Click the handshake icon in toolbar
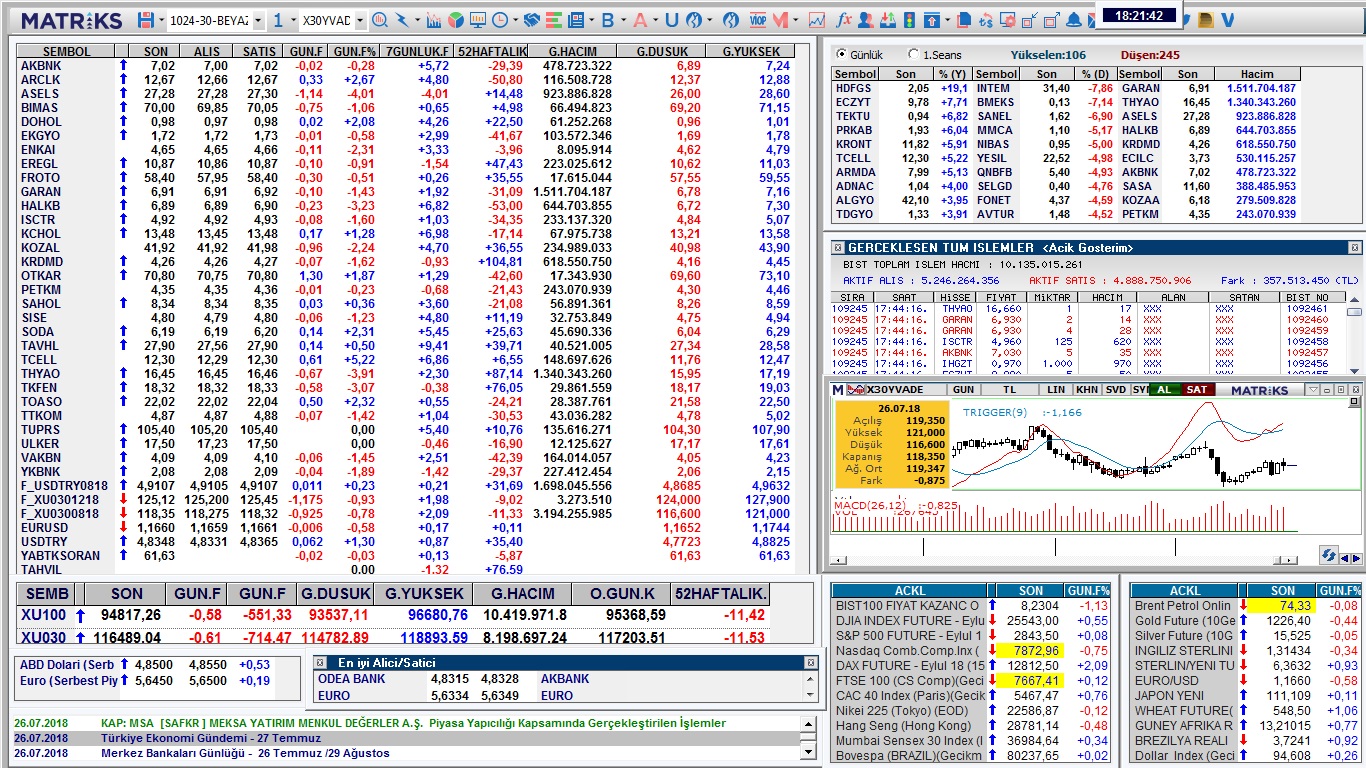 532,20
